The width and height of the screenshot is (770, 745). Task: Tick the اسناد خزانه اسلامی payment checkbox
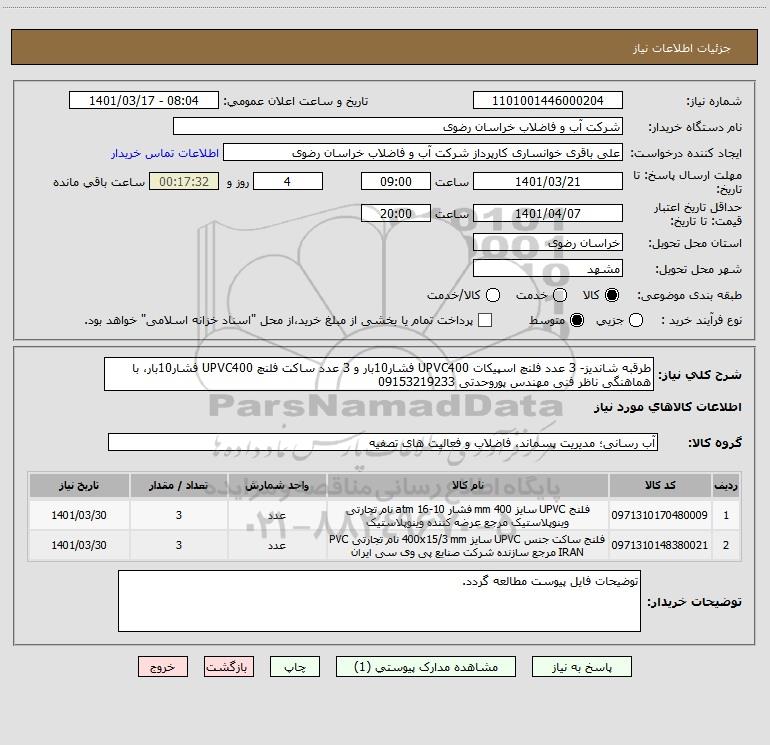tap(485, 320)
